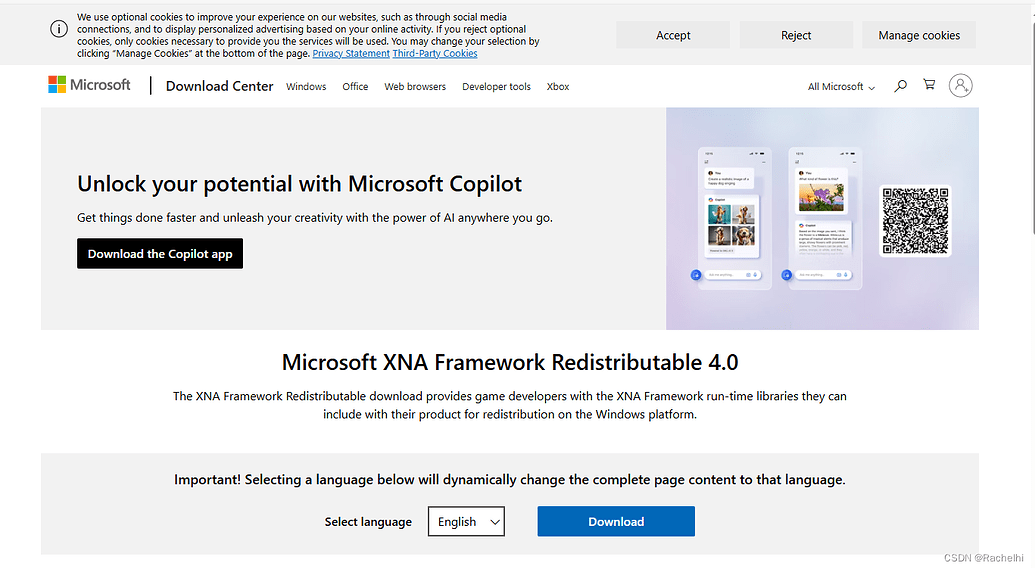Screen dimensions: 1035x568
Task: Click Download the Copilot app button
Action: [160, 254]
